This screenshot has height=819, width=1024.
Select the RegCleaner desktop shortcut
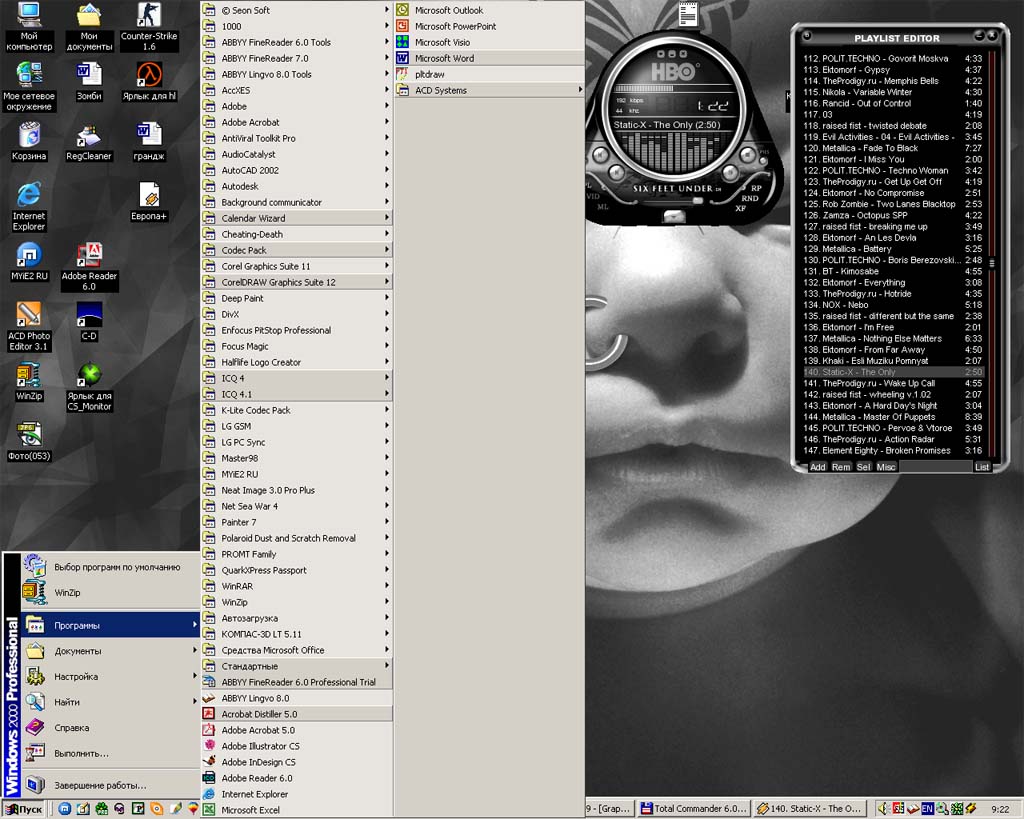89,143
